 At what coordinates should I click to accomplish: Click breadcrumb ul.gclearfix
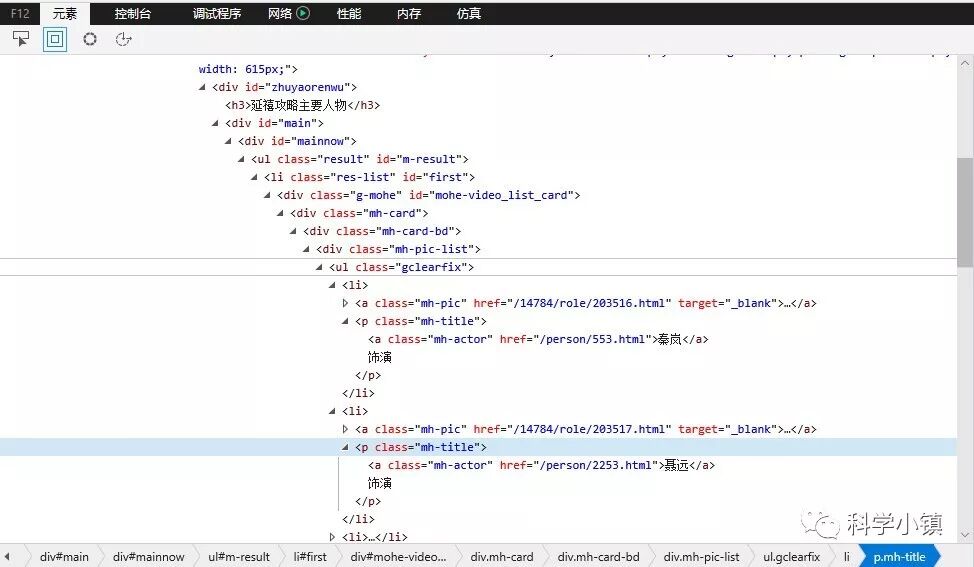coord(791,556)
